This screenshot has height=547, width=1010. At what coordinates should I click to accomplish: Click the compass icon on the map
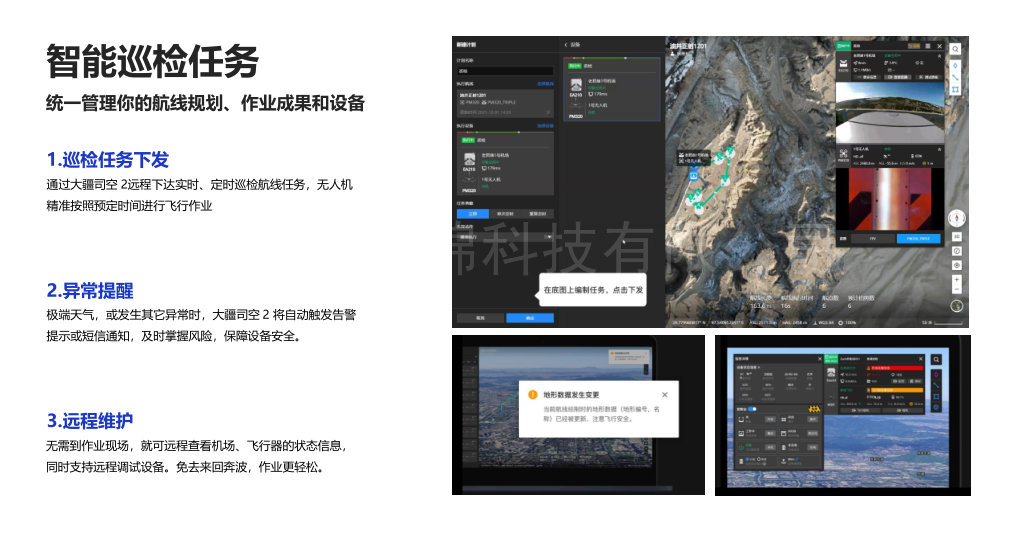[957, 217]
